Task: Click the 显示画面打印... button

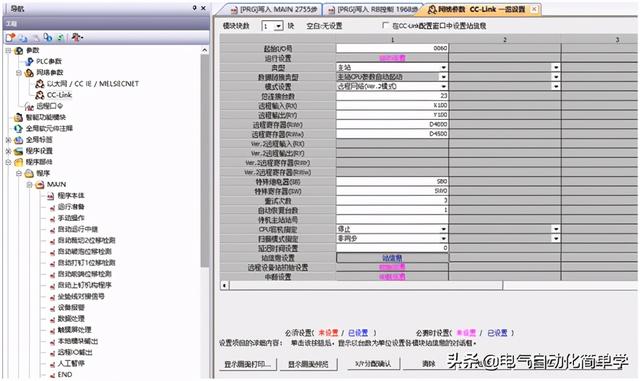Action: point(248,364)
